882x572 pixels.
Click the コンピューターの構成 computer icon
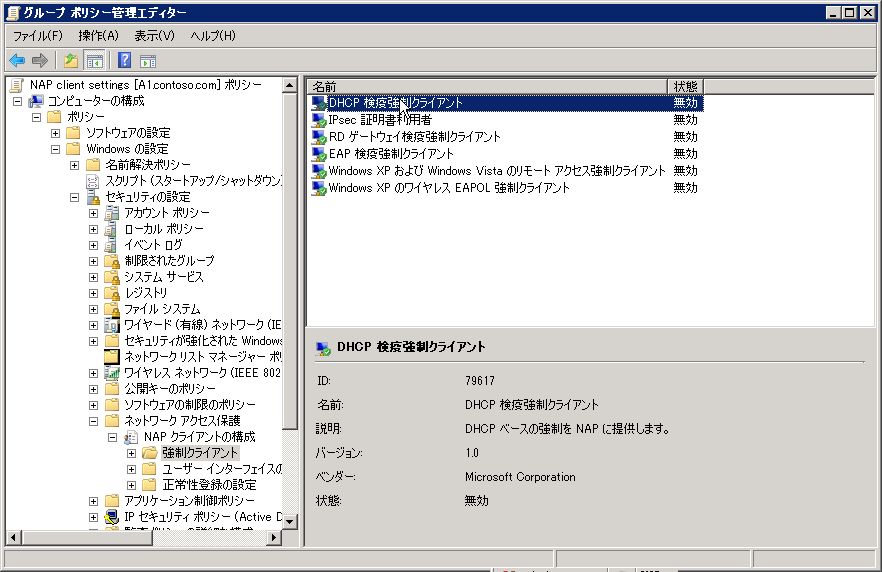[37, 101]
